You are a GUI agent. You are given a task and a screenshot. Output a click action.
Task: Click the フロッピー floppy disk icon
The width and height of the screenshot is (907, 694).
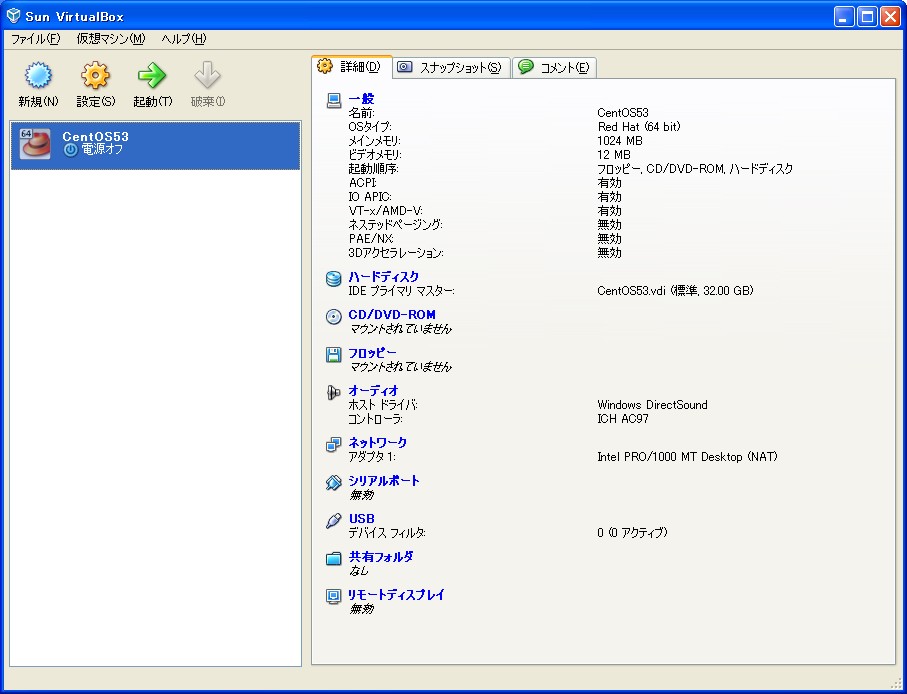pos(334,355)
